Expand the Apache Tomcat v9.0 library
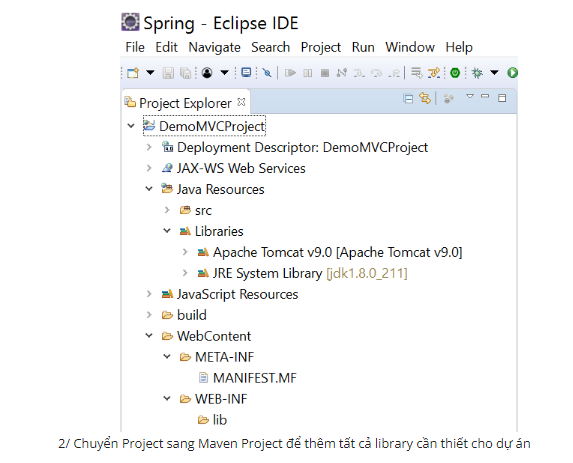573x463 pixels. 185,252
